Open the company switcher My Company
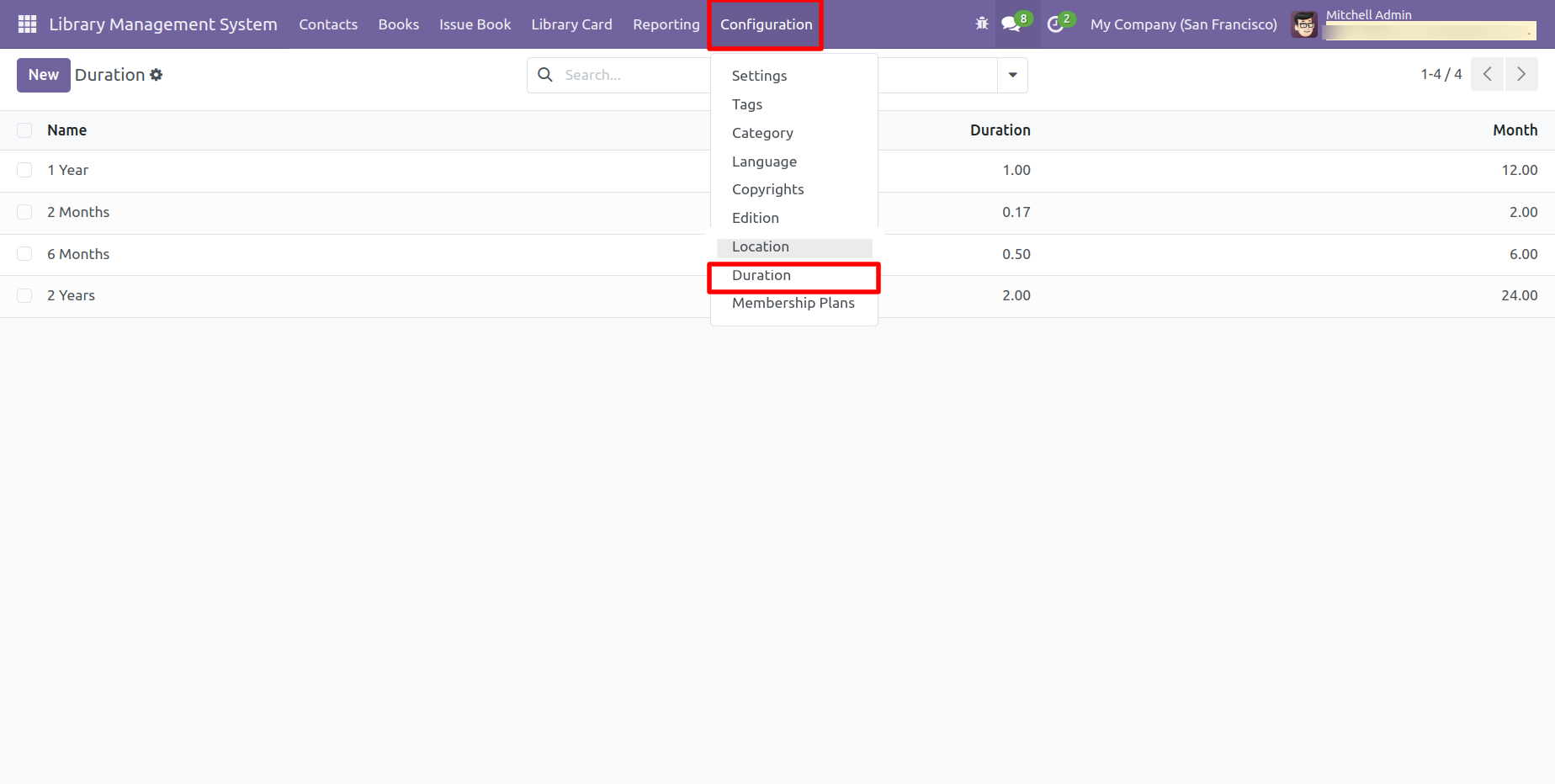This screenshot has width=1555, height=784. pyautogui.click(x=1183, y=24)
